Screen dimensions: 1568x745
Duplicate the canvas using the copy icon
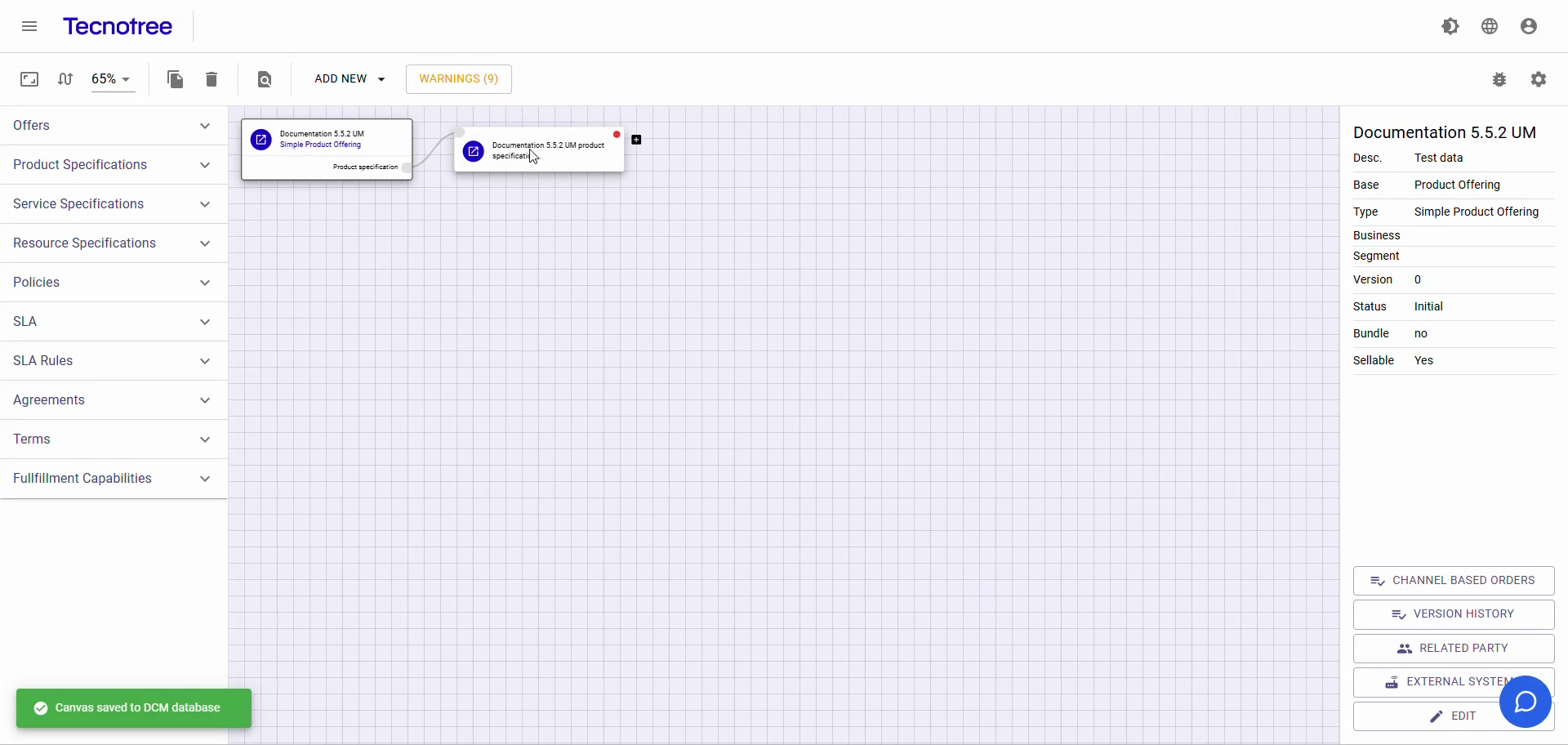click(x=174, y=79)
